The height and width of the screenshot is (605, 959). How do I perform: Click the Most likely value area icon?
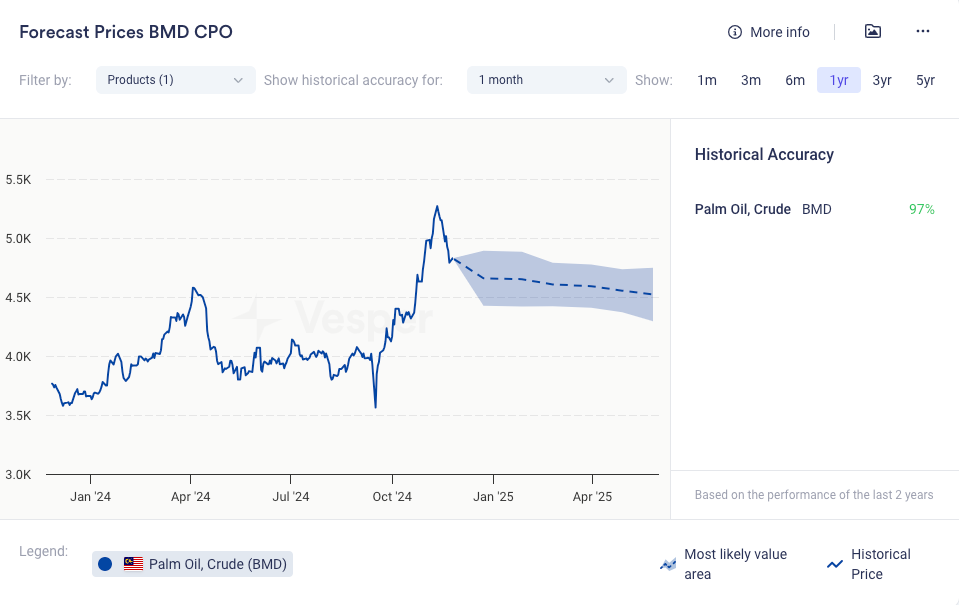pyautogui.click(x=668, y=564)
